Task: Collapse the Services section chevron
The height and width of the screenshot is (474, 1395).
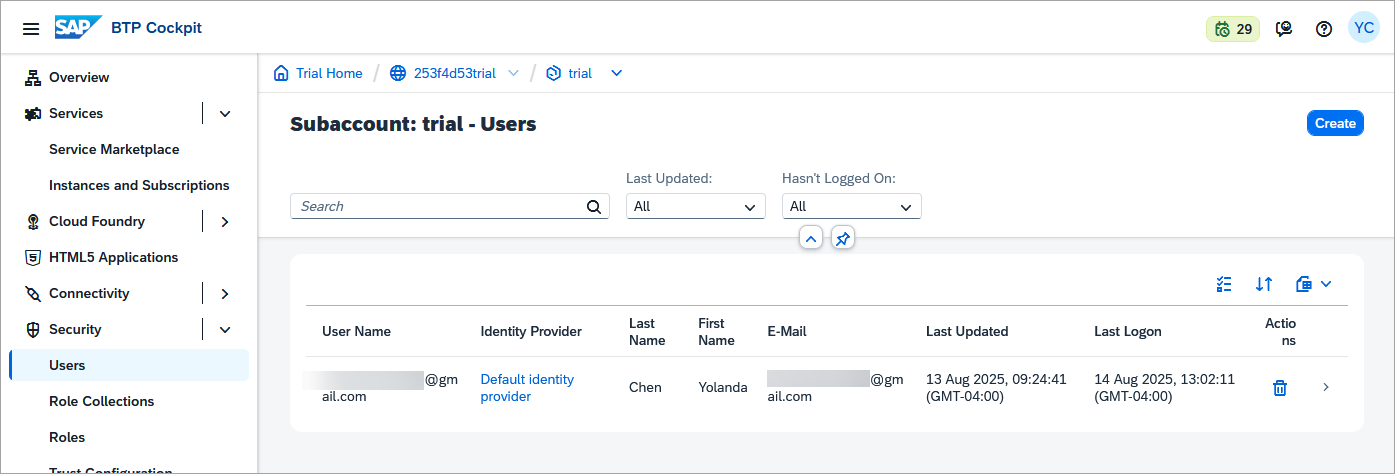Action: coord(225,113)
